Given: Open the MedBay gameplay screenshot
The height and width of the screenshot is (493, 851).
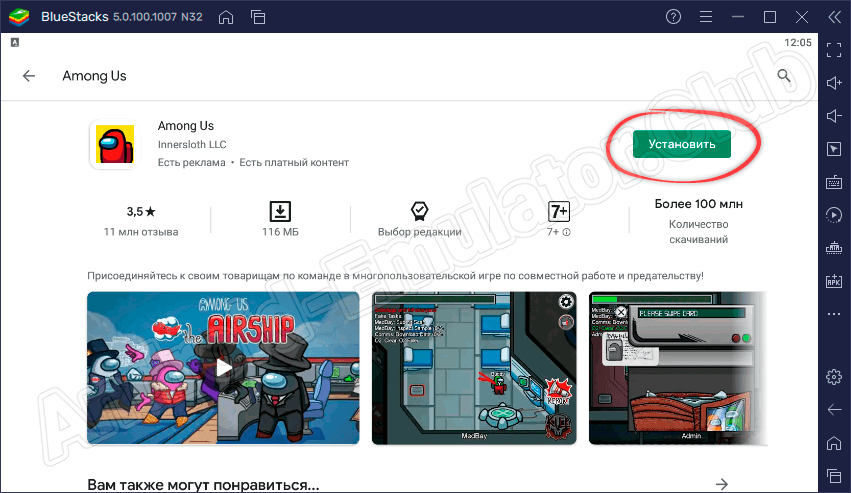Looking at the screenshot, I should (475, 367).
